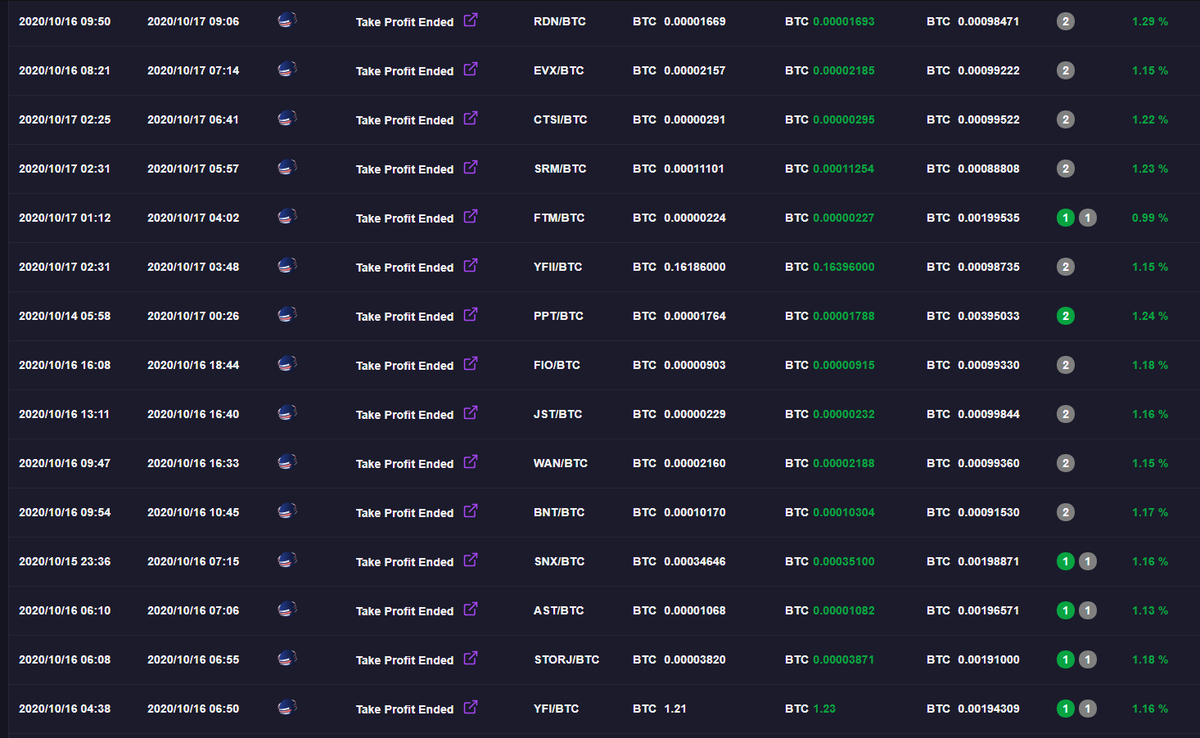Open external link icon for AST/BTC deal

(471, 608)
